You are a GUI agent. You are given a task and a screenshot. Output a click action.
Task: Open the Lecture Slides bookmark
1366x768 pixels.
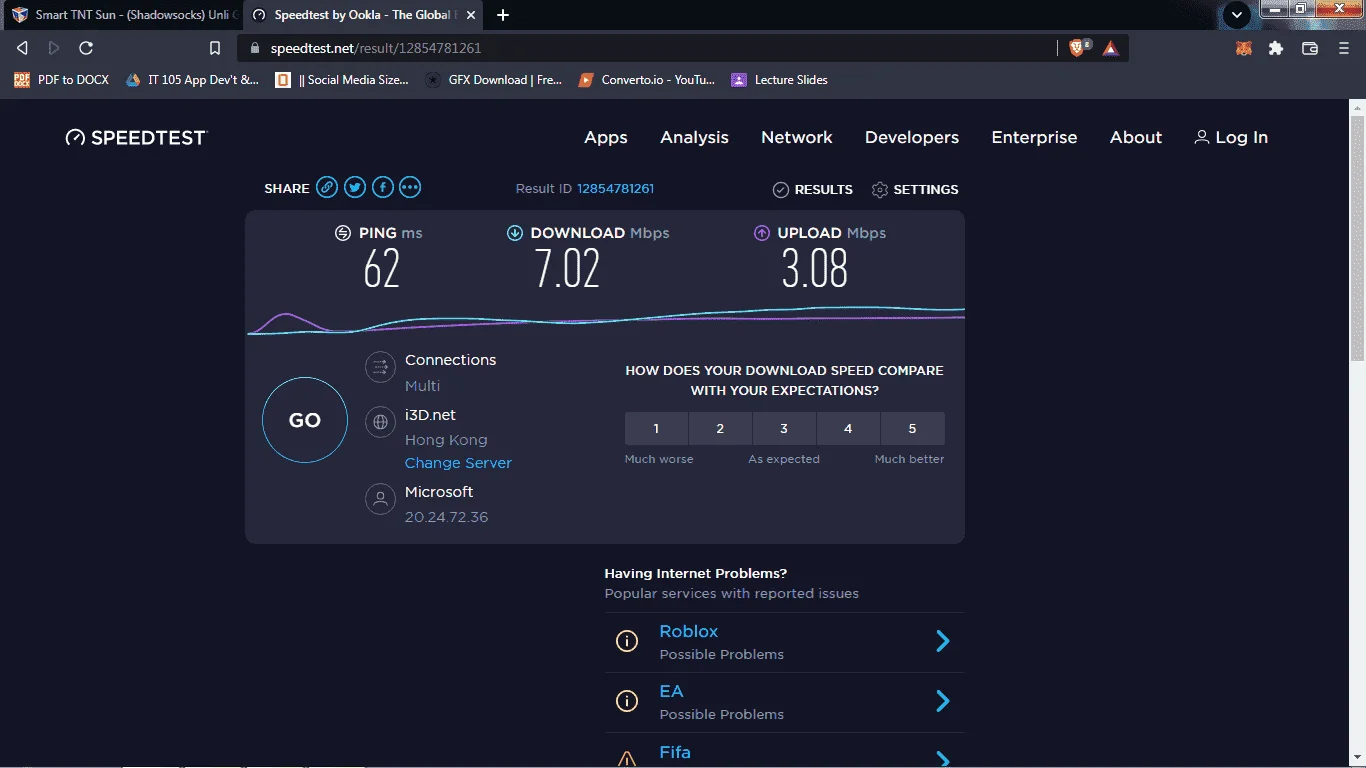tap(780, 80)
